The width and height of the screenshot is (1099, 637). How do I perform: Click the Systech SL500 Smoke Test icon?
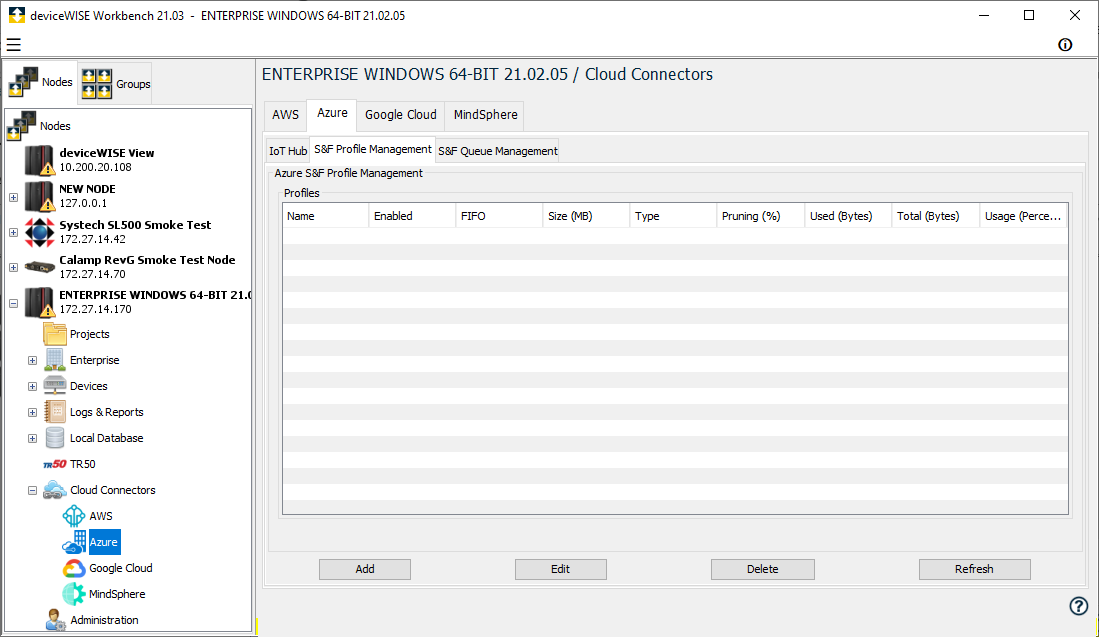click(x=39, y=232)
